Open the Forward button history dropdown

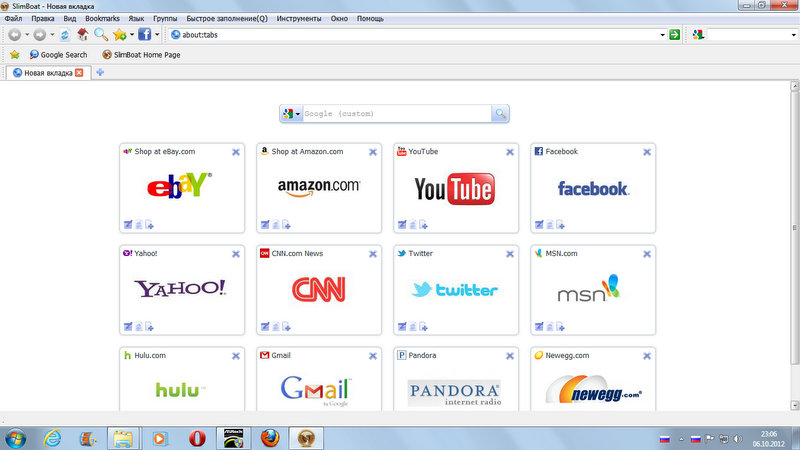(x=52, y=35)
